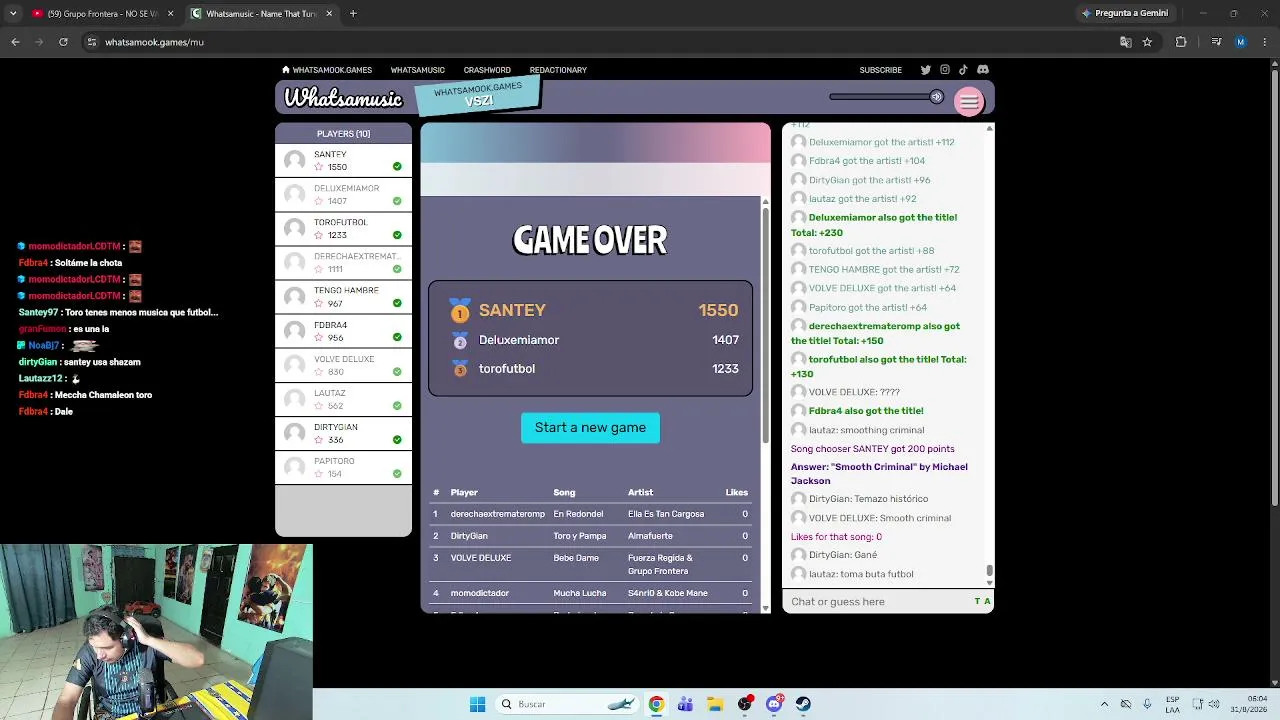1280x720 pixels.
Task: Open the tab search dropdown arrow
Action: click(13, 14)
